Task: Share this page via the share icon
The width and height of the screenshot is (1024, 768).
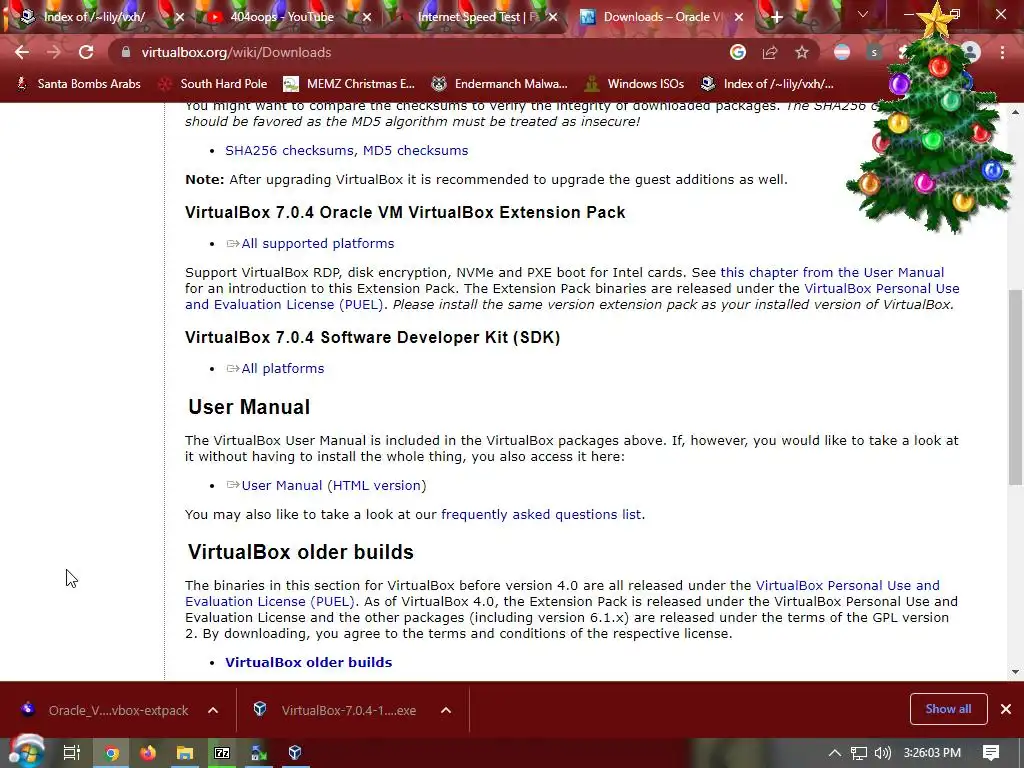Action: (770, 52)
